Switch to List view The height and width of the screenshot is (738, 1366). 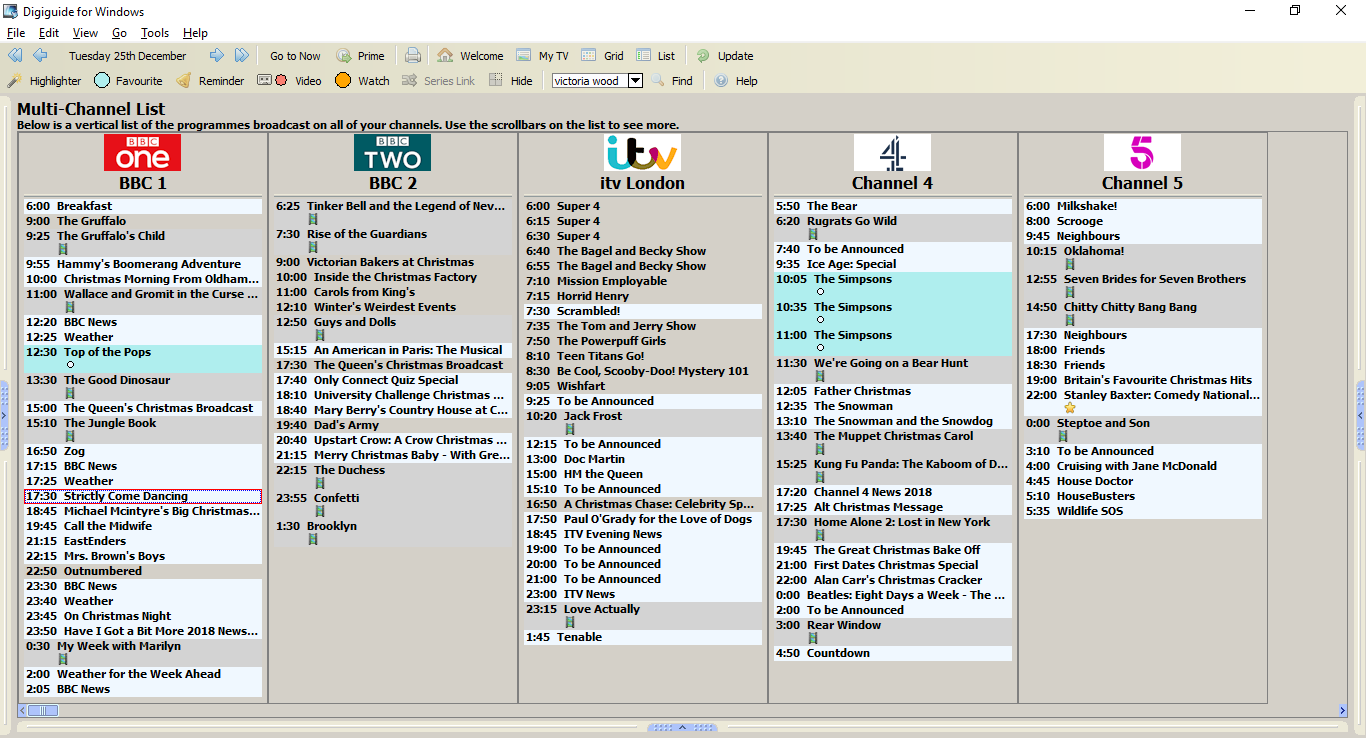click(655, 56)
